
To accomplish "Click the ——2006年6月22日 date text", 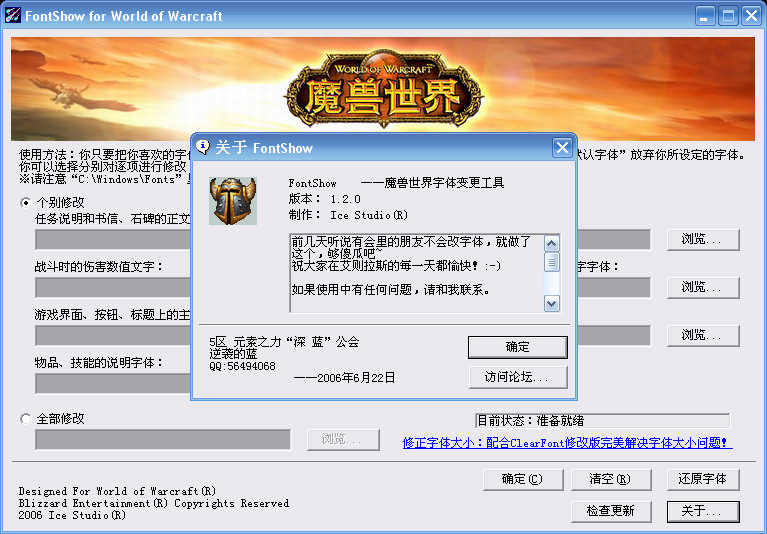I will click(x=344, y=378).
